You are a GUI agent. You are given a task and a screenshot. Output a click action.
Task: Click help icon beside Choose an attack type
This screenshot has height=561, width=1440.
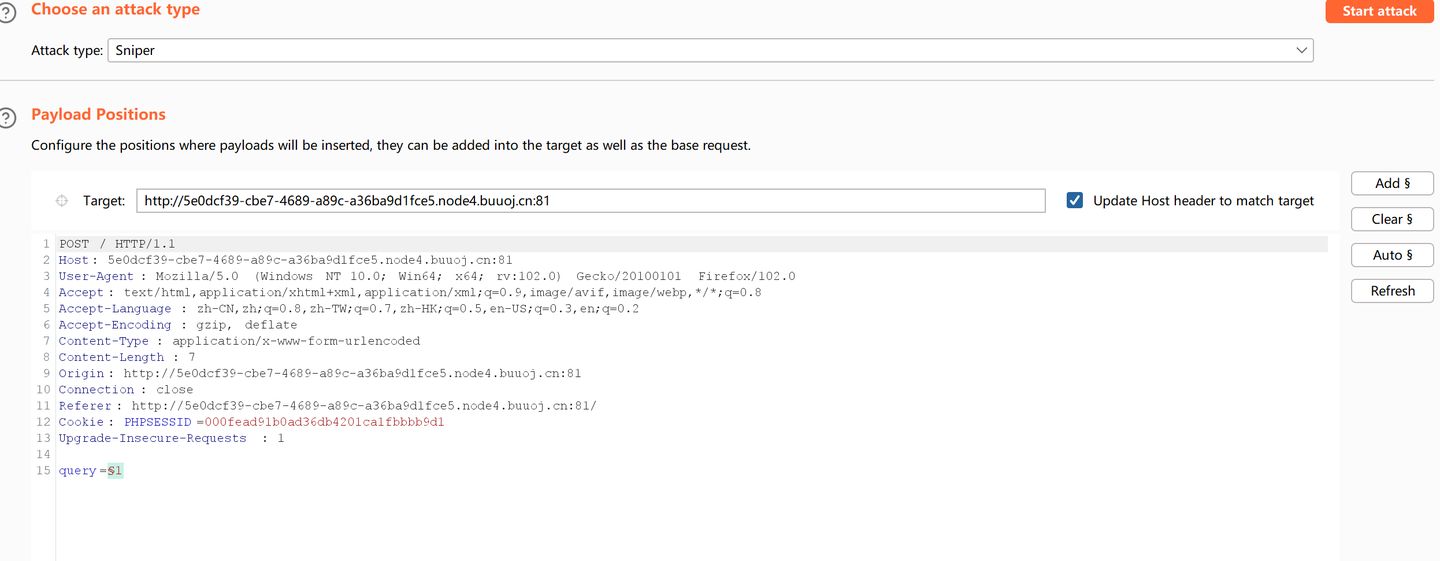(x=8, y=13)
